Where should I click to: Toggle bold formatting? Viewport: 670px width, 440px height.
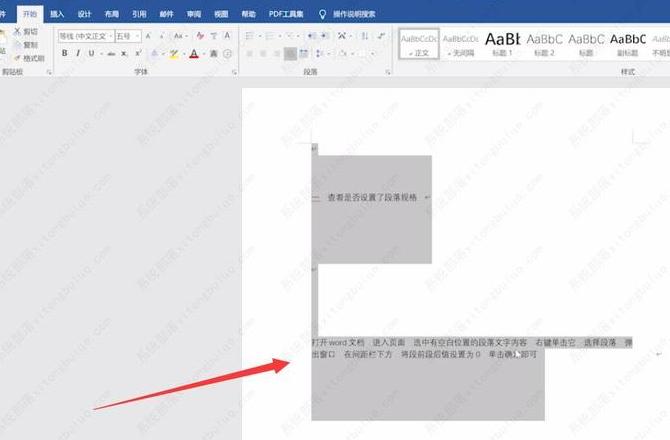[x=65, y=53]
